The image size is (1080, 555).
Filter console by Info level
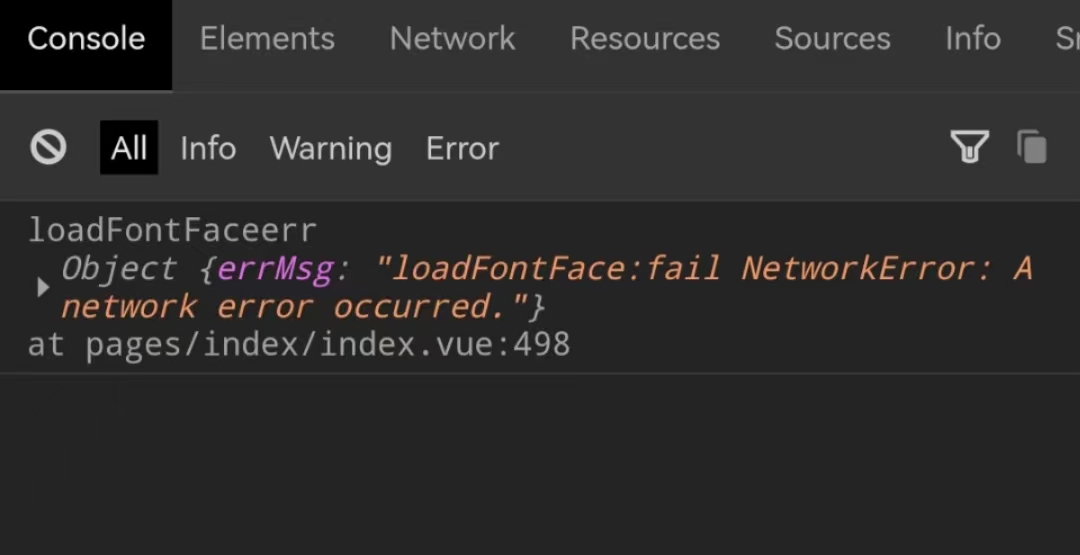click(208, 148)
